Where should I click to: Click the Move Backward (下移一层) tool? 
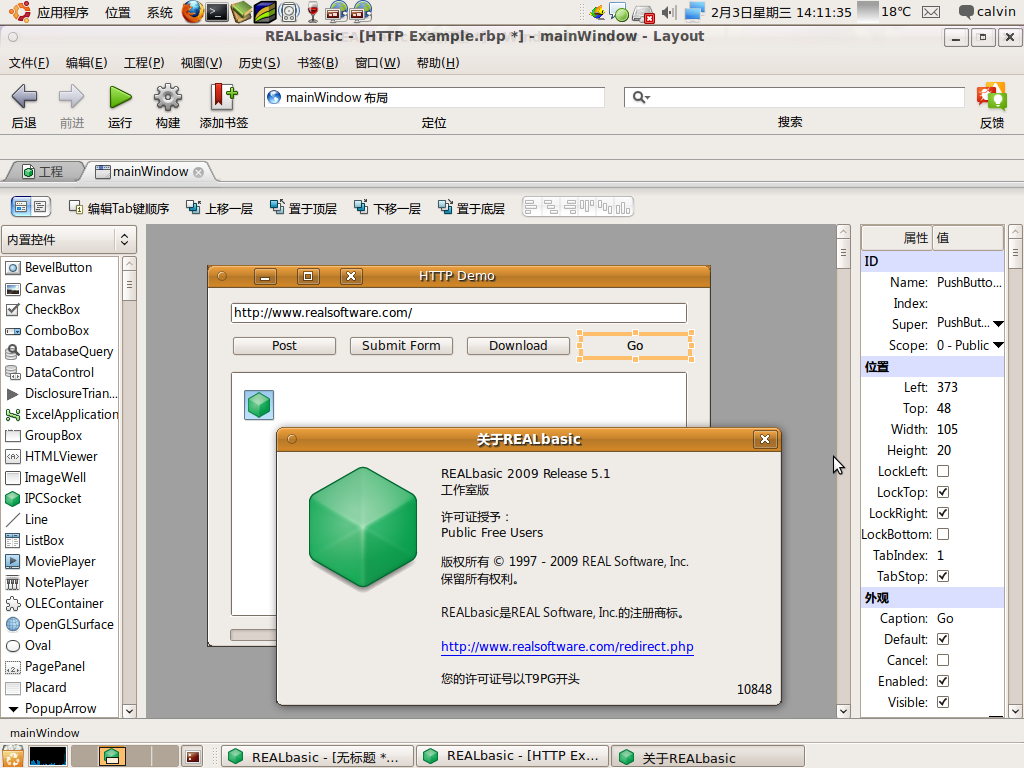click(x=387, y=208)
